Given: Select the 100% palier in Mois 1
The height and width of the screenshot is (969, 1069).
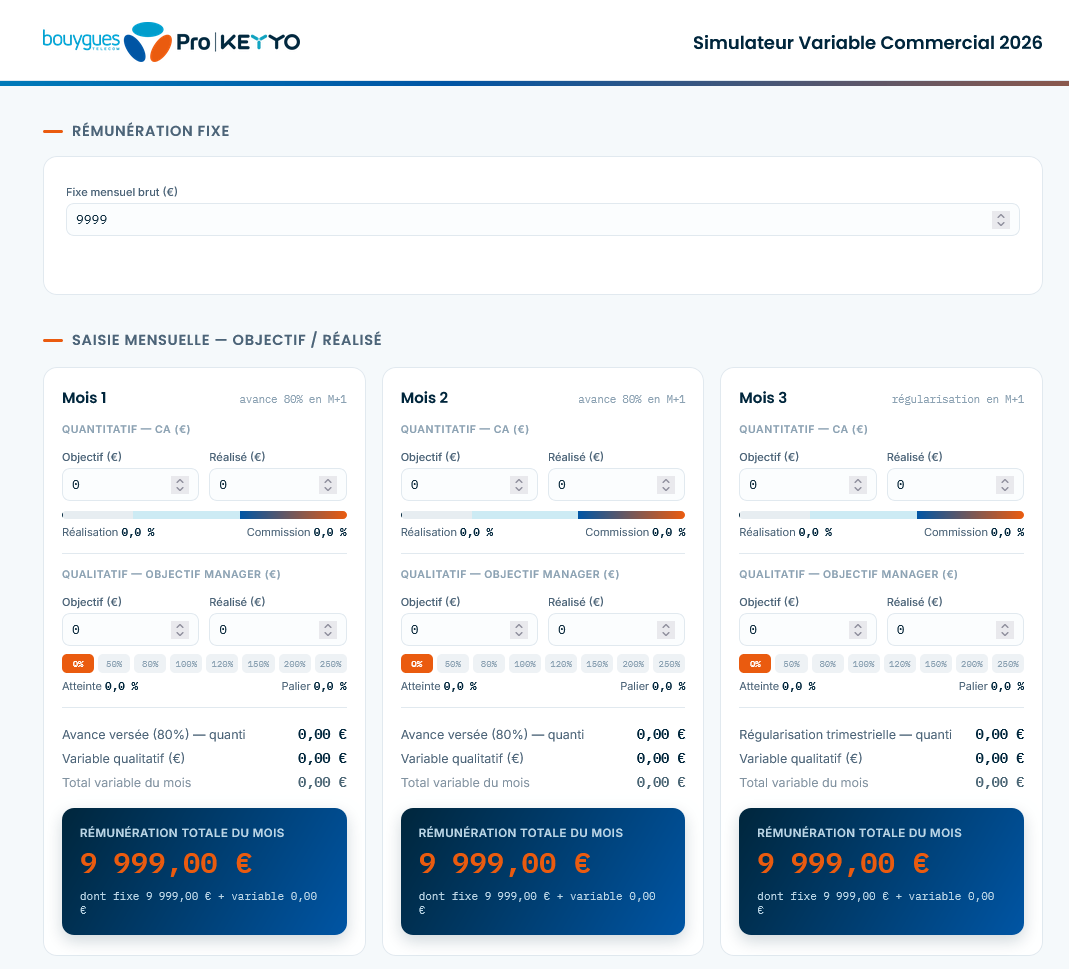Looking at the screenshot, I should click(186, 664).
